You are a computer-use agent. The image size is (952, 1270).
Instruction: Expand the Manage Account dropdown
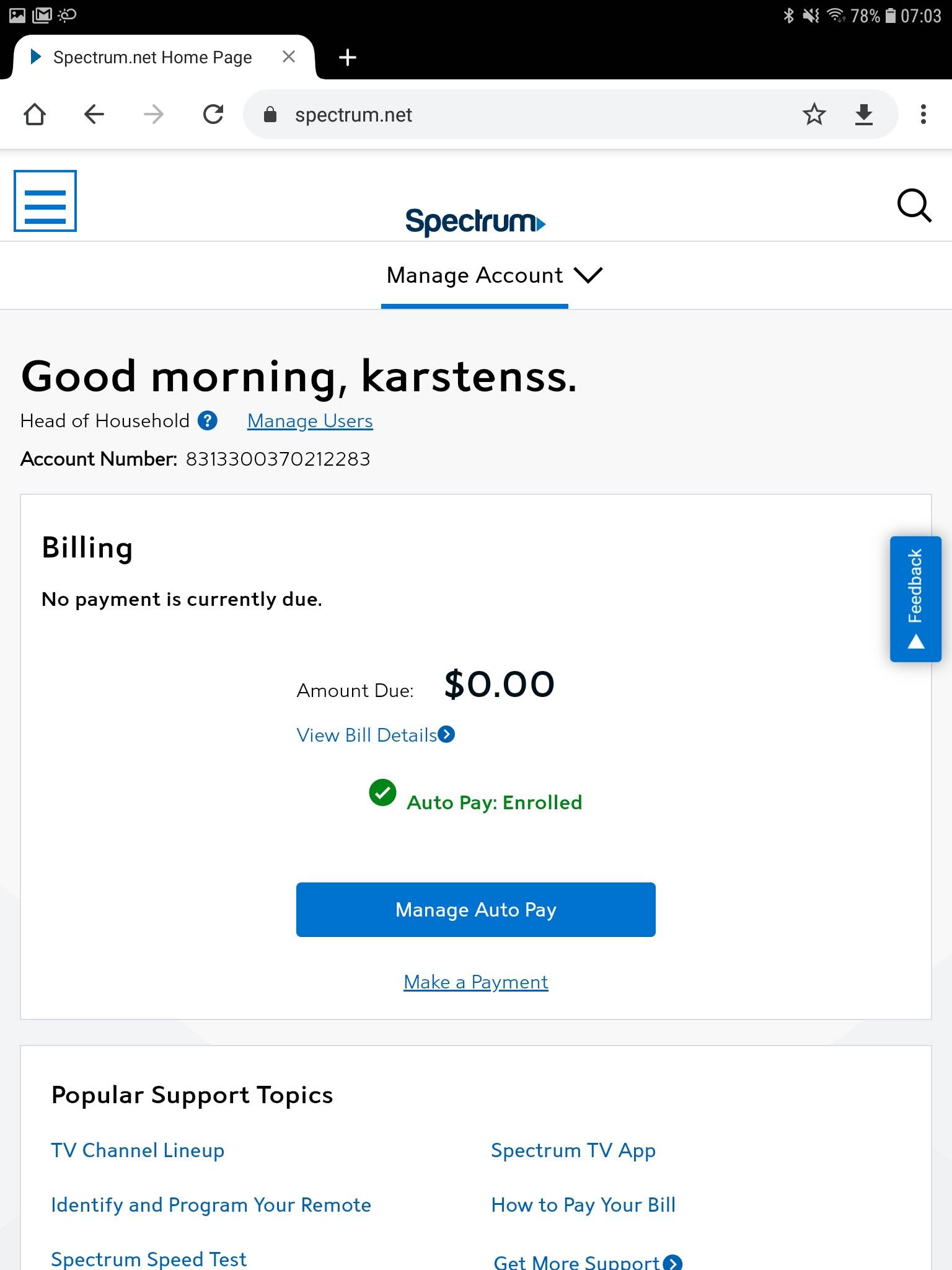tap(494, 275)
